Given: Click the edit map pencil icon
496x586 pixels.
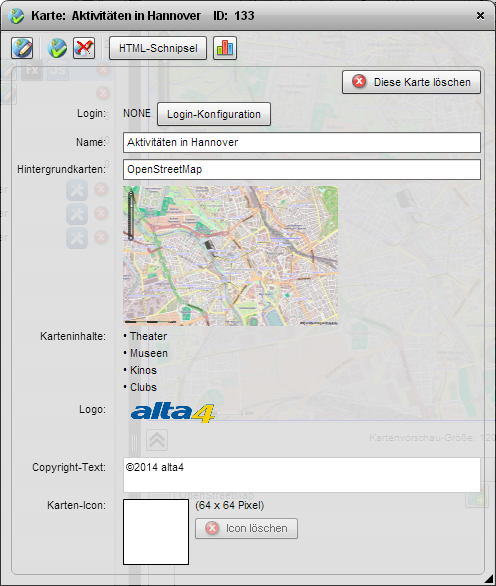Looking at the screenshot, I should click(22, 48).
